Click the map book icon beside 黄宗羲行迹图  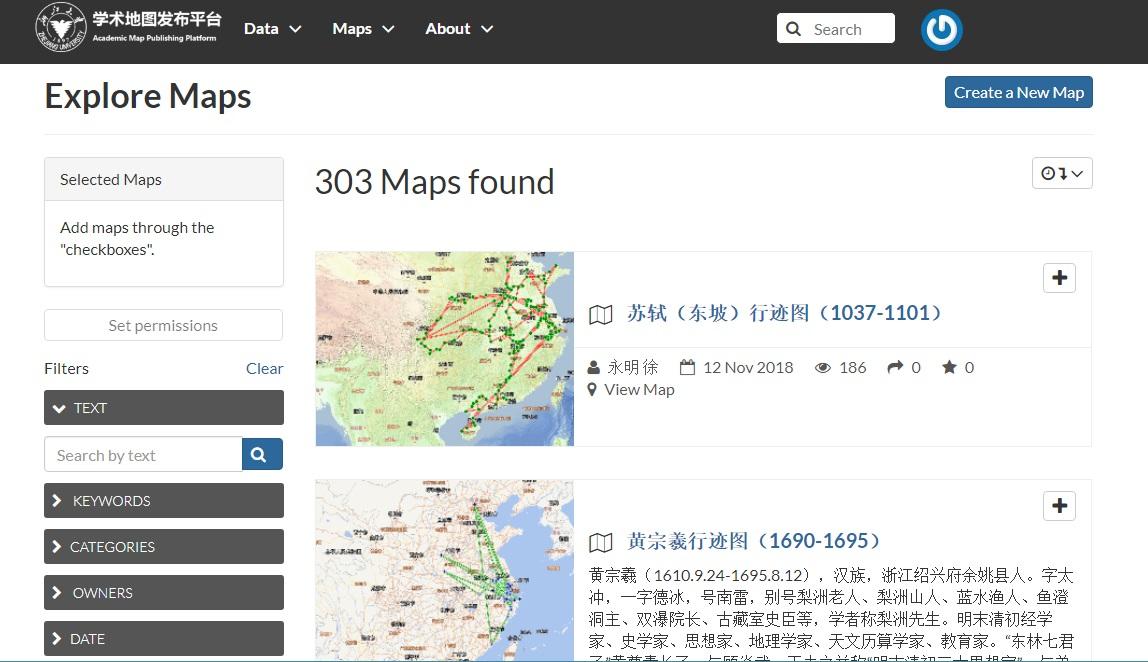(600, 543)
